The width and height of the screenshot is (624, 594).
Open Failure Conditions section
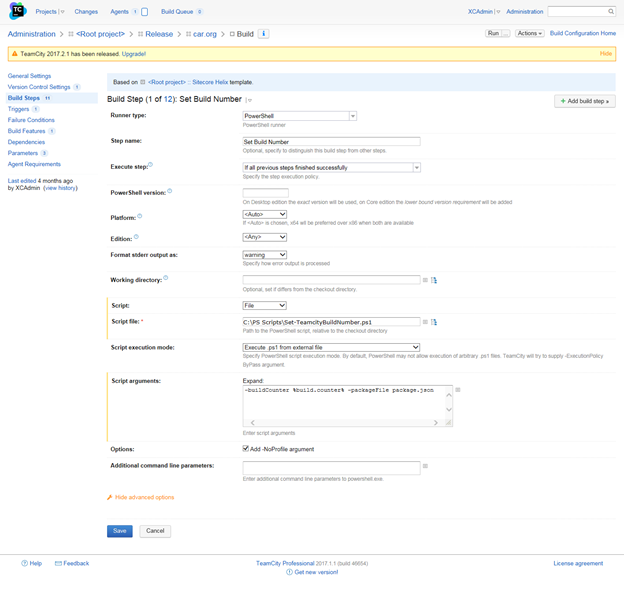pyautogui.click(x=31, y=120)
